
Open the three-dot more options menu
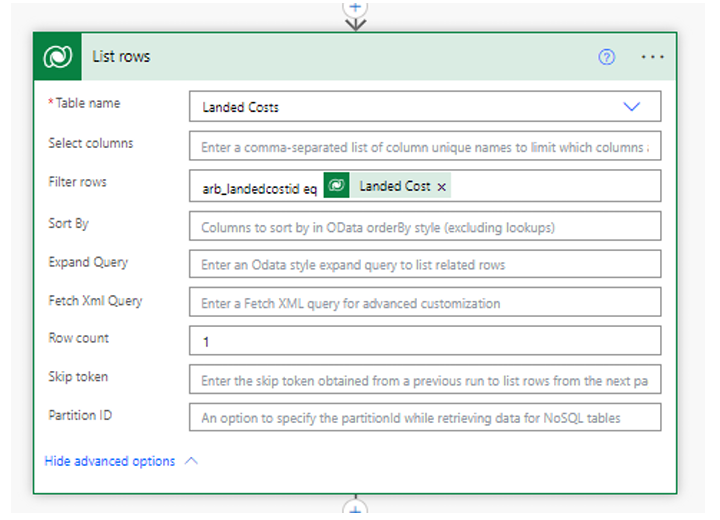coord(652,57)
